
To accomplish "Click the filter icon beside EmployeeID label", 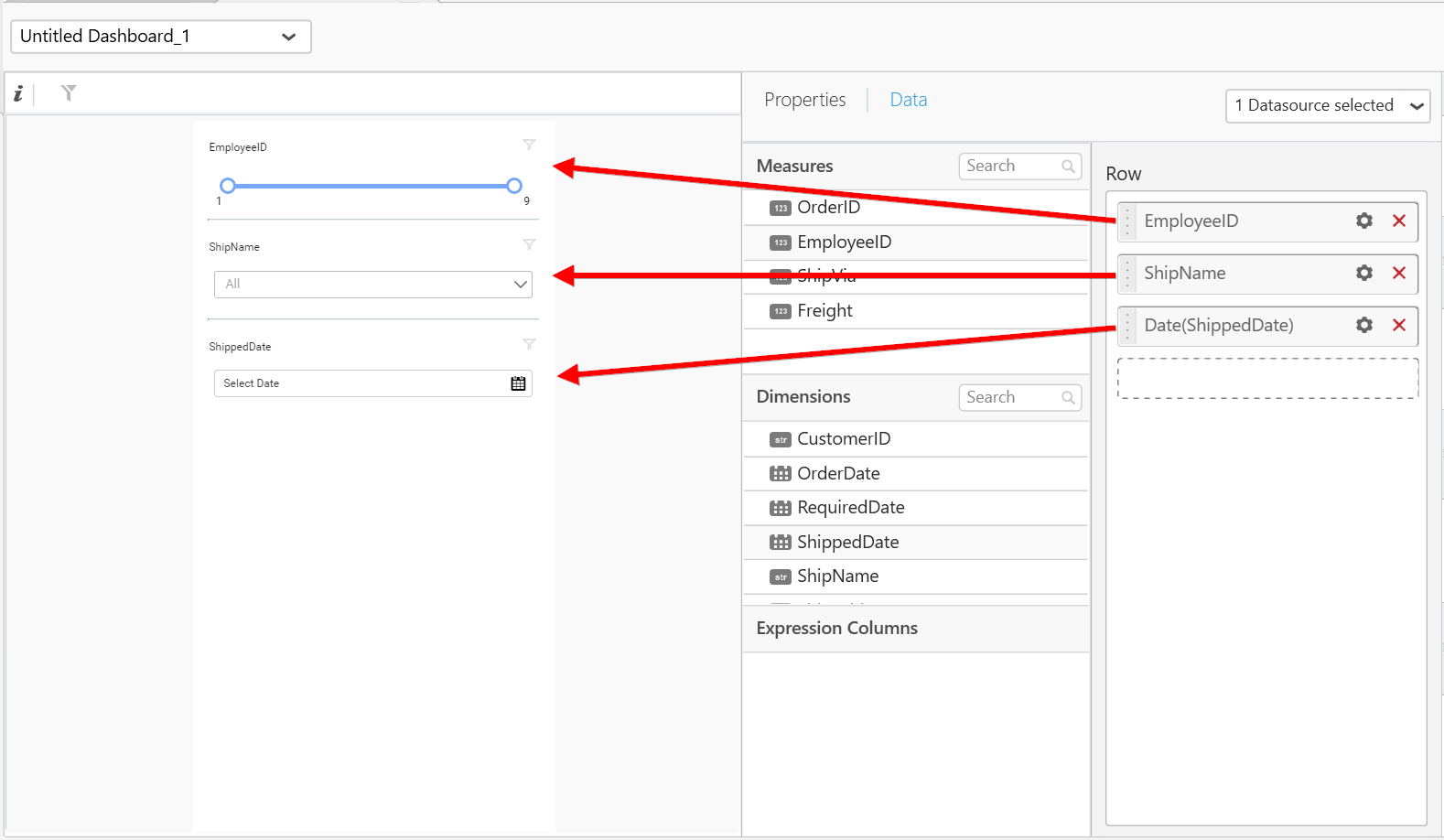I will 529,145.
